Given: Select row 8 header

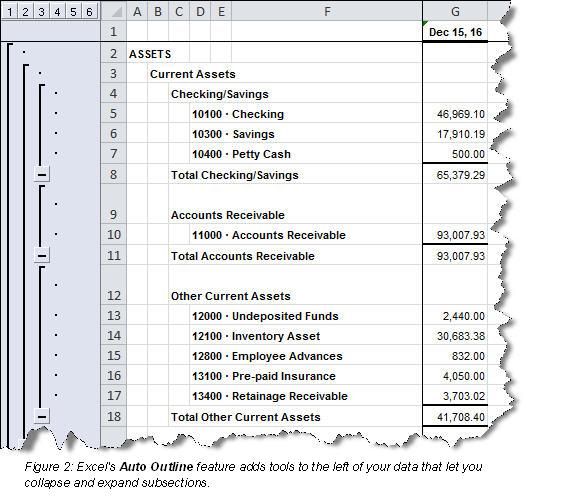Looking at the screenshot, I should point(114,174).
